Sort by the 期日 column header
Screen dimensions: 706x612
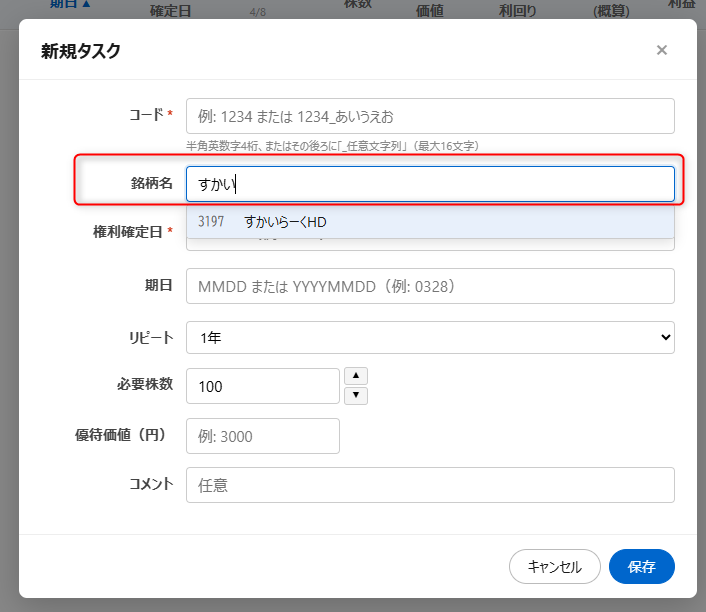tap(70, 5)
